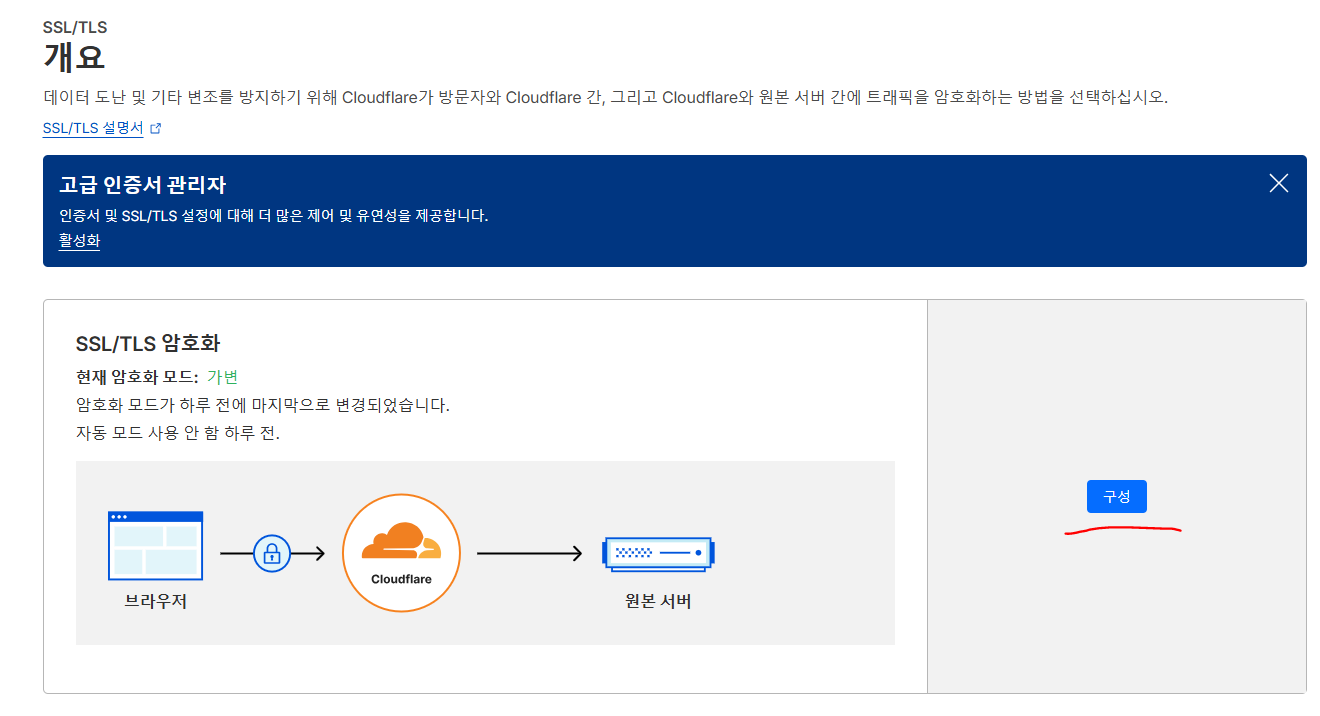Click the SSL/TLS 암호화 card heading
The image size is (1320, 716).
point(148,344)
